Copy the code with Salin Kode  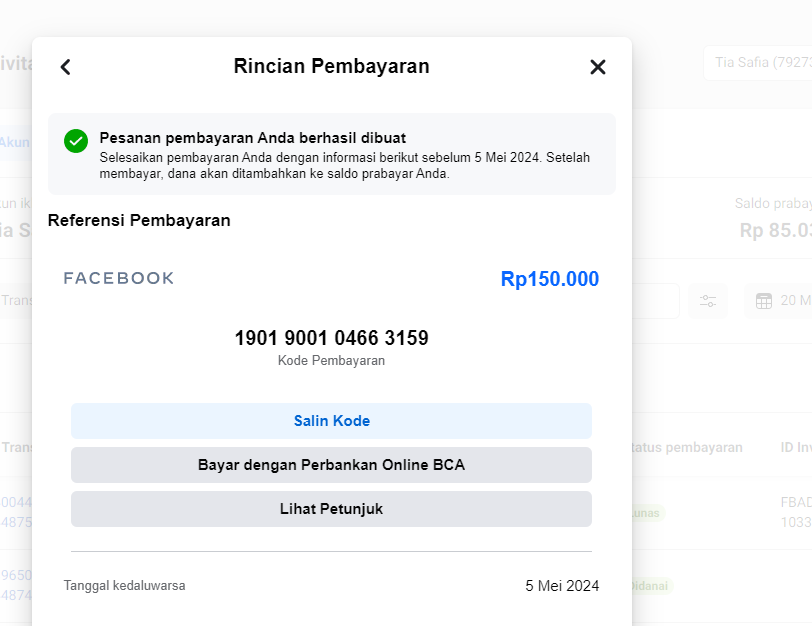331,421
